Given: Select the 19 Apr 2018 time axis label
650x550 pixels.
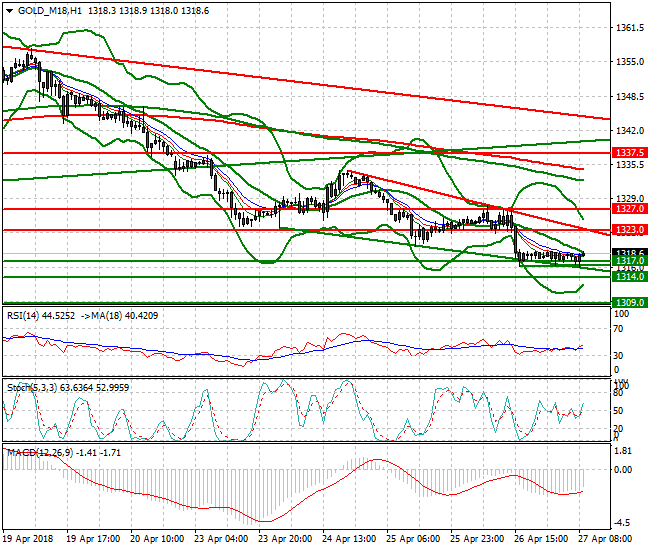Looking at the screenshot, I should 28,539.
